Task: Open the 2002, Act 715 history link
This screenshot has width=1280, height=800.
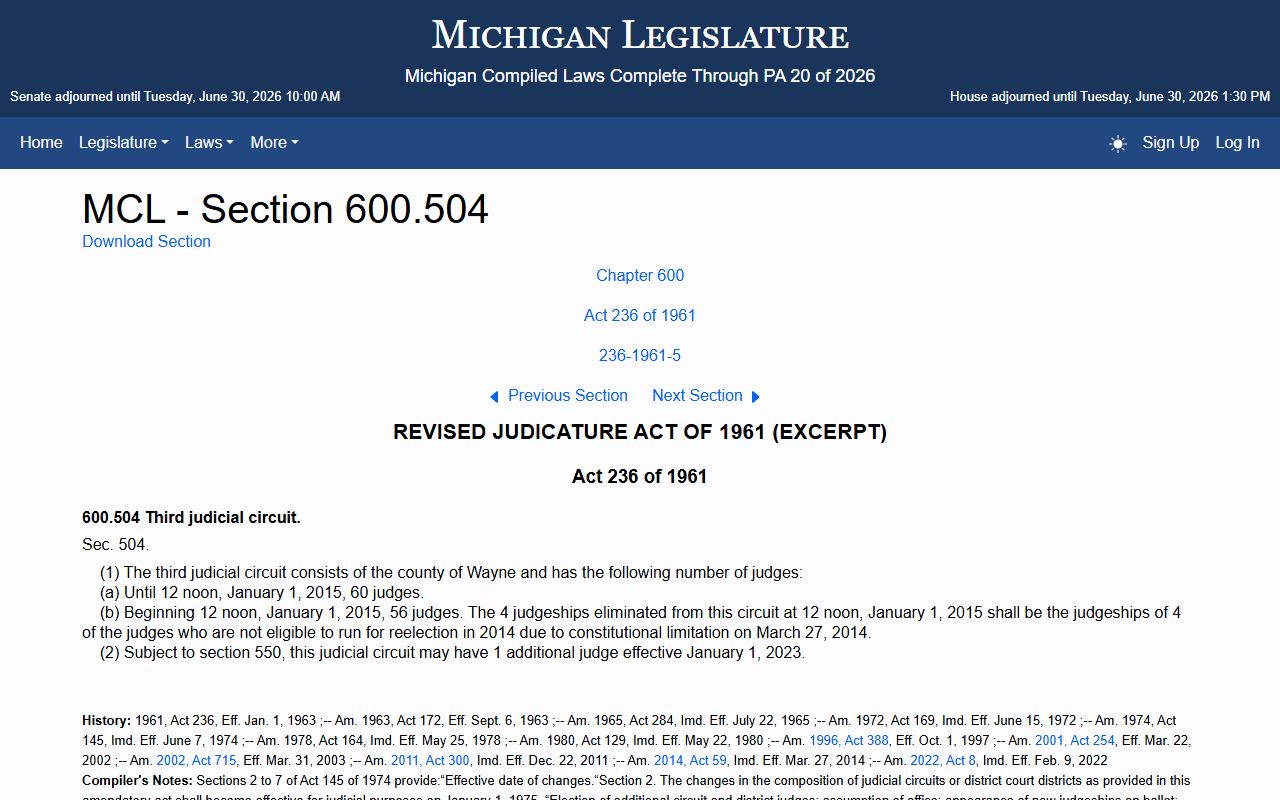Action: (196, 760)
